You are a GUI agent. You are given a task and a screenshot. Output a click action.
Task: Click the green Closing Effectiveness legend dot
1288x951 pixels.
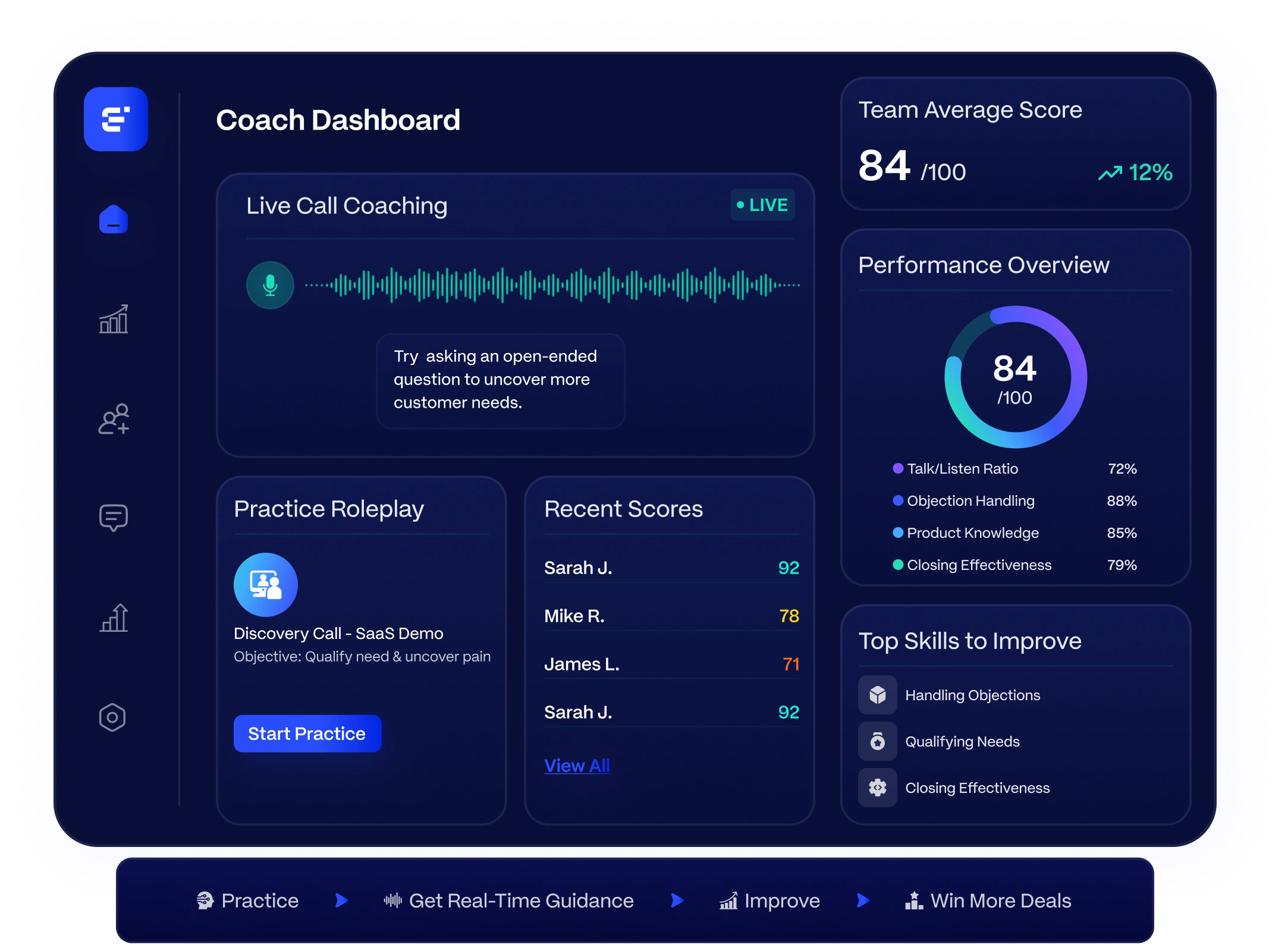[898, 565]
